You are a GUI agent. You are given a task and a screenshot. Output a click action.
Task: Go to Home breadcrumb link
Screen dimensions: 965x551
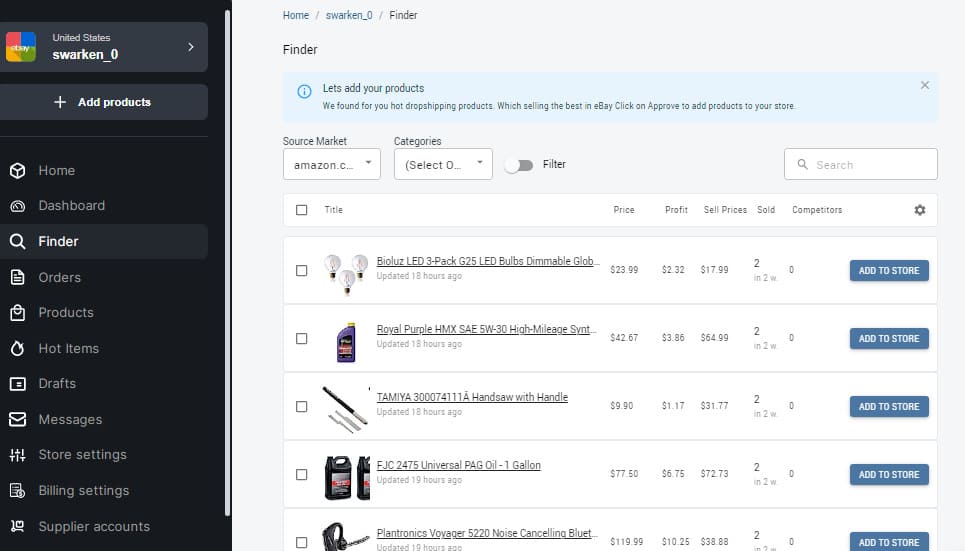coord(295,15)
